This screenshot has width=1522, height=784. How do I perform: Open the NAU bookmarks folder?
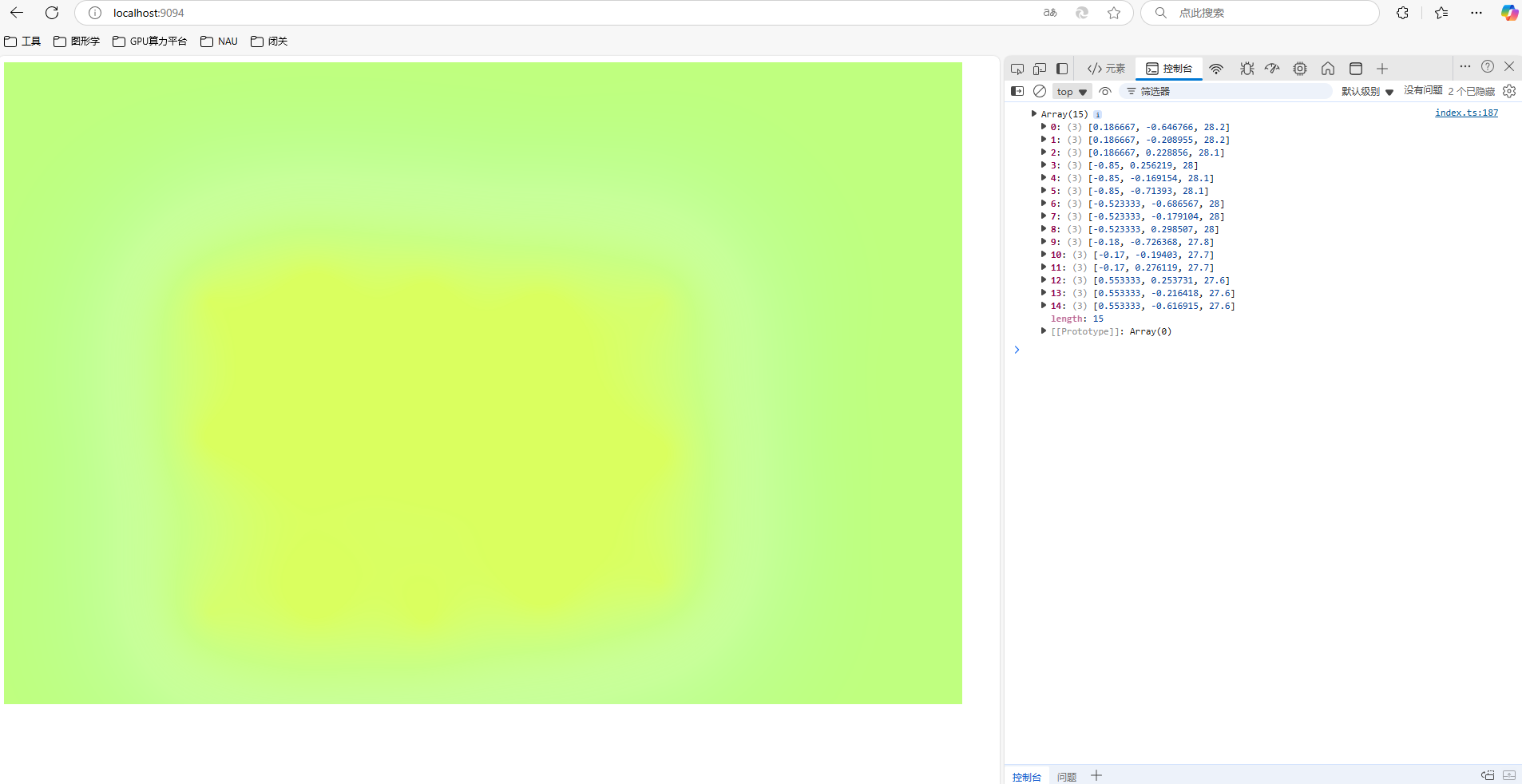(219, 42)
